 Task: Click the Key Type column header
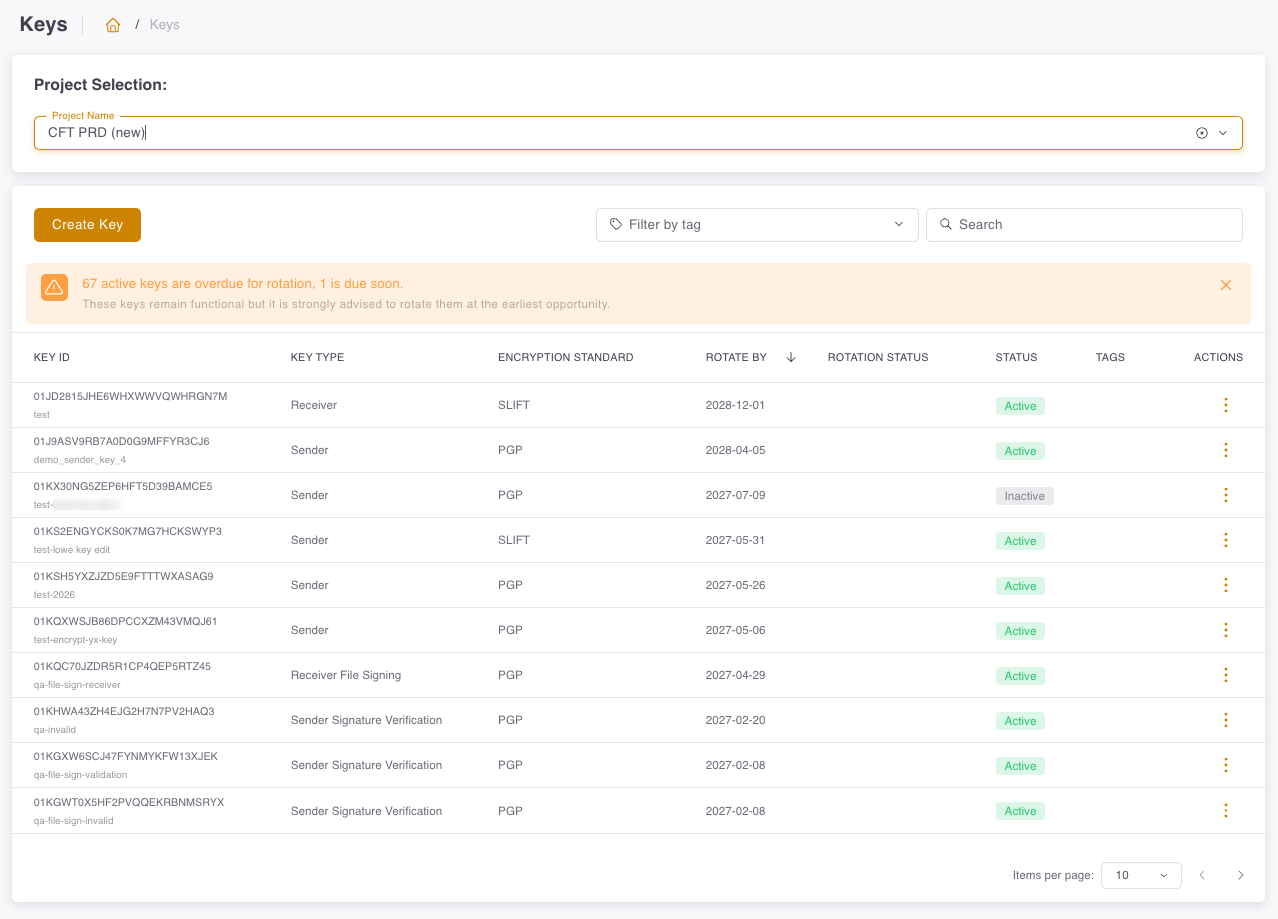pos(317,357)
